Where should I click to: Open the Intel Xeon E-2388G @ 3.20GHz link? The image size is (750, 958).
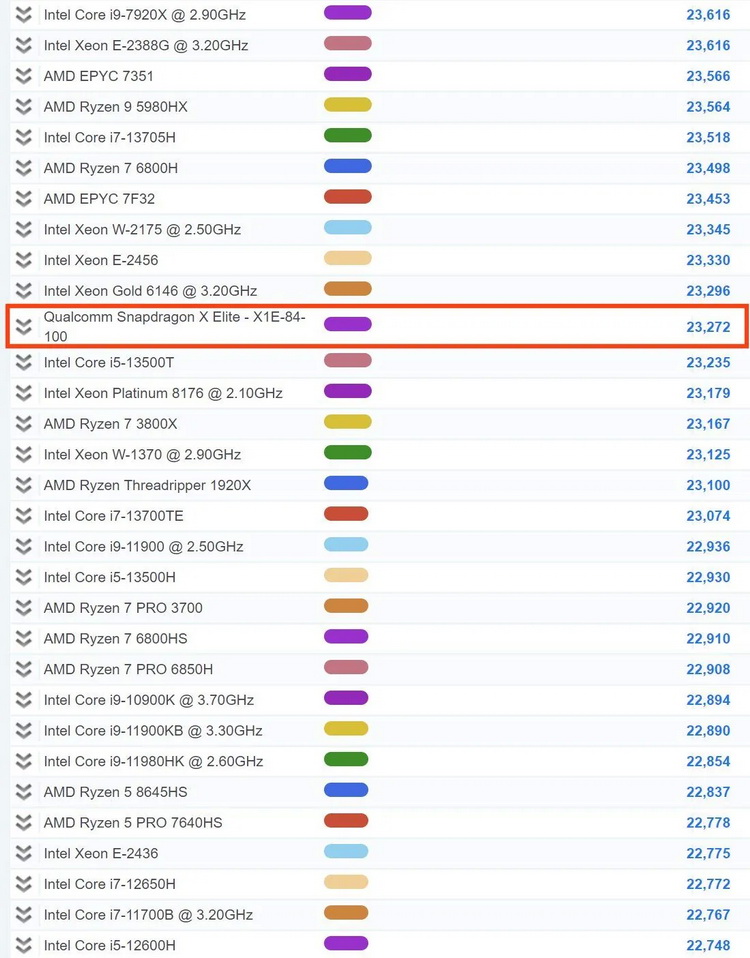tap(146, 45)
